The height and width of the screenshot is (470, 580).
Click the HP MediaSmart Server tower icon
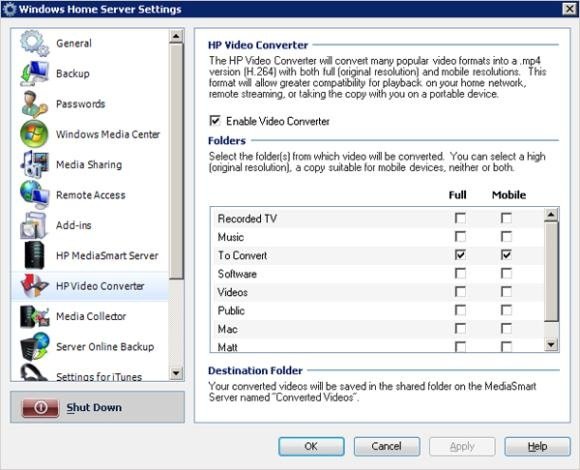[34, 255]
